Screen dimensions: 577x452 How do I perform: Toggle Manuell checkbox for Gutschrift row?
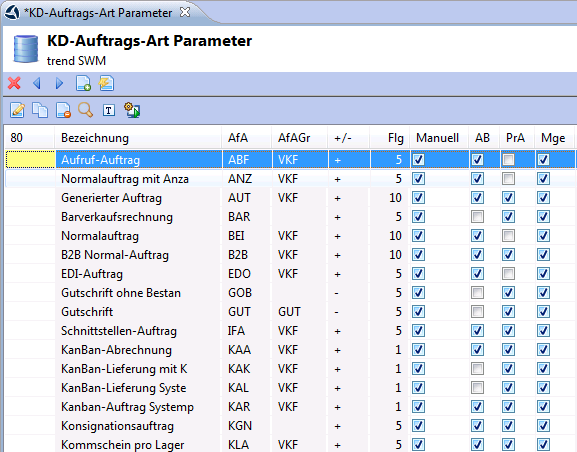pyautogui.click(x=418, y=312)
